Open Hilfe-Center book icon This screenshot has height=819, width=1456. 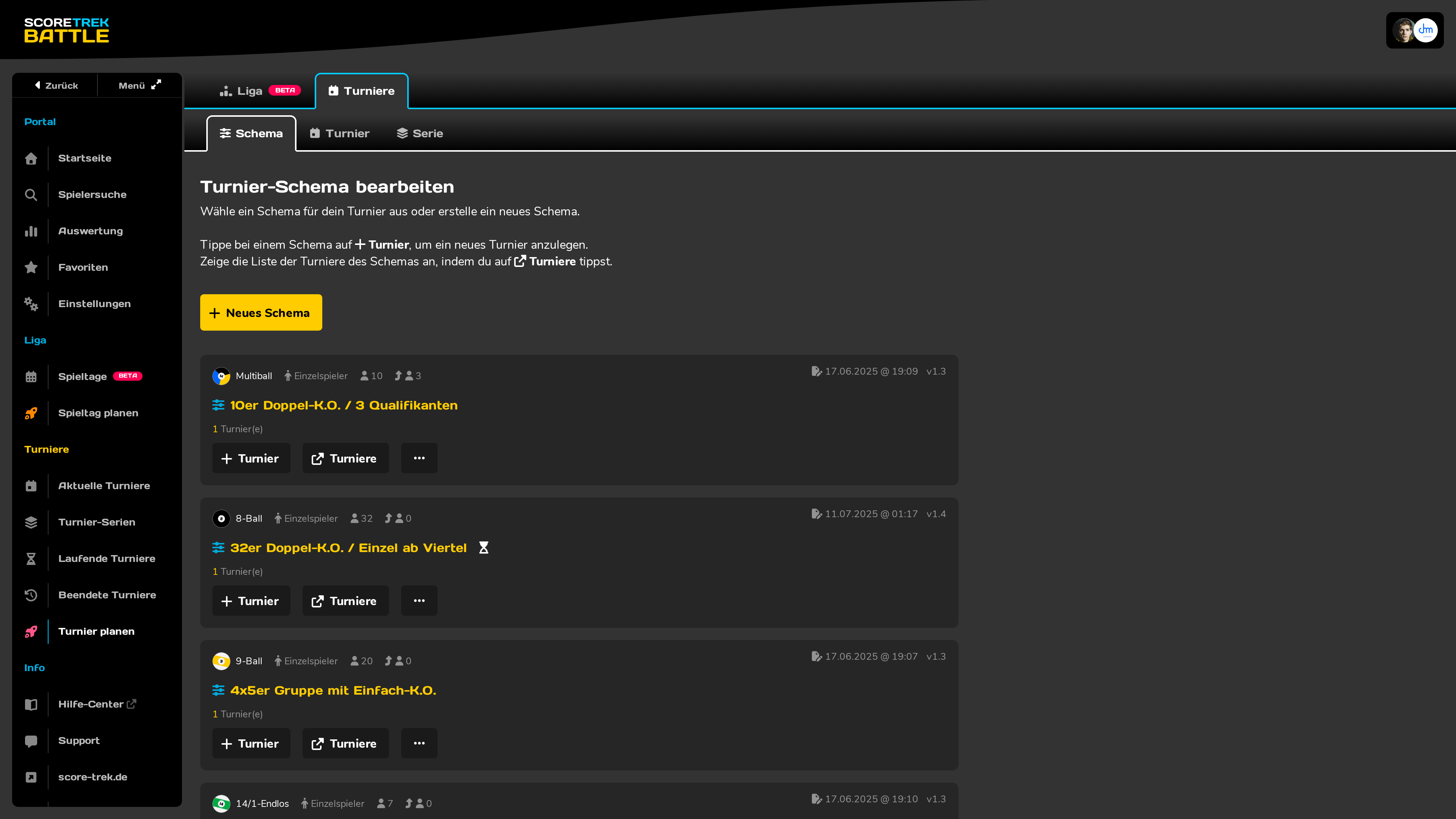(31, 704)
